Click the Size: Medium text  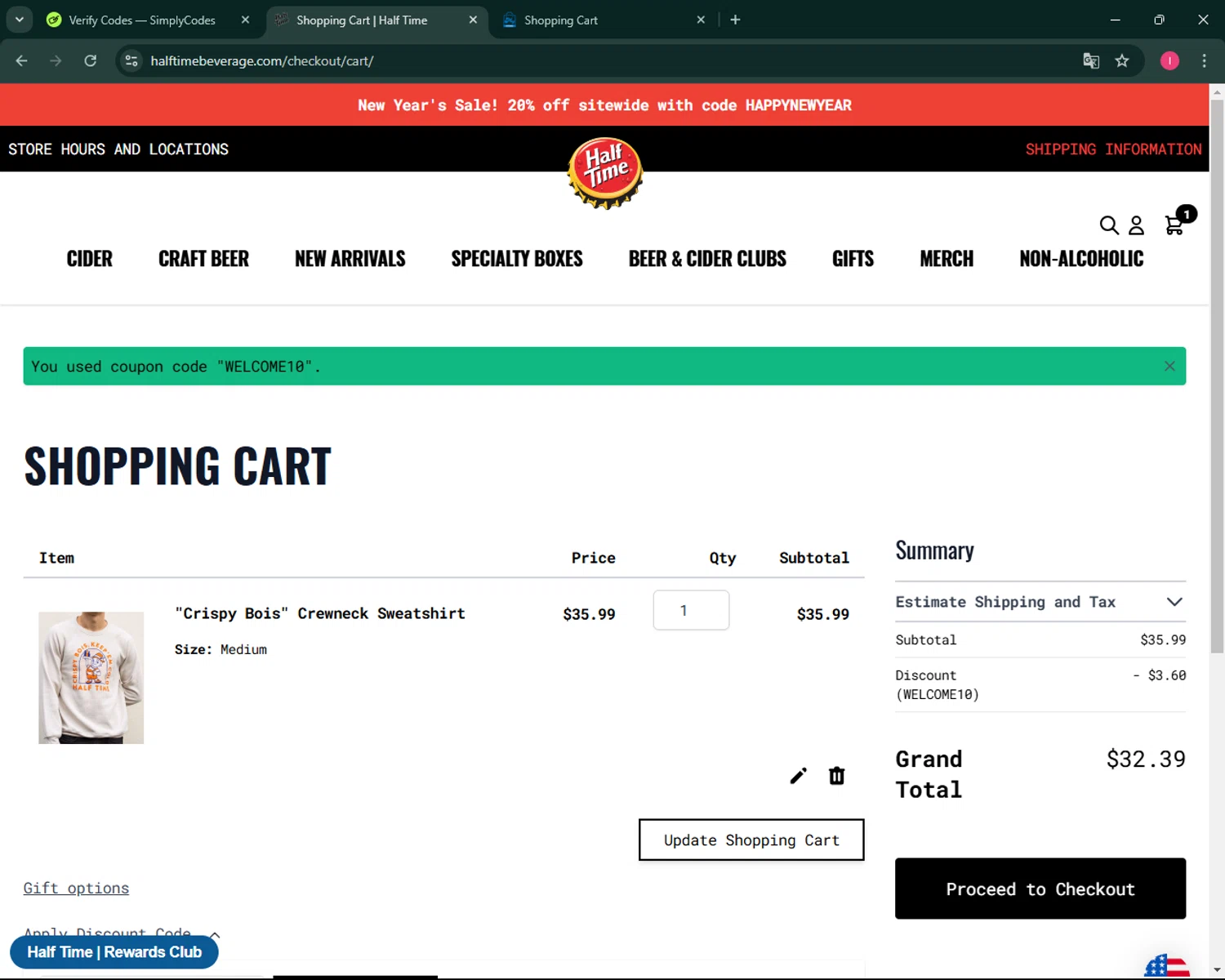[220, 649]
